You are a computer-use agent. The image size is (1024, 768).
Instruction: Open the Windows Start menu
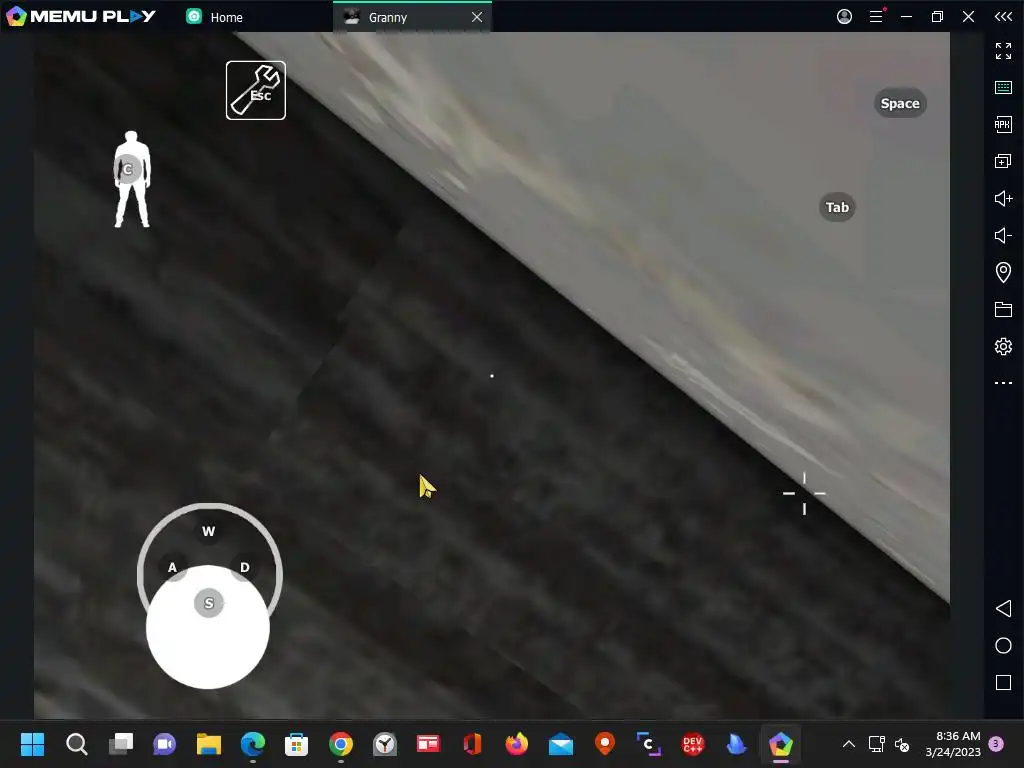[32, 744]
